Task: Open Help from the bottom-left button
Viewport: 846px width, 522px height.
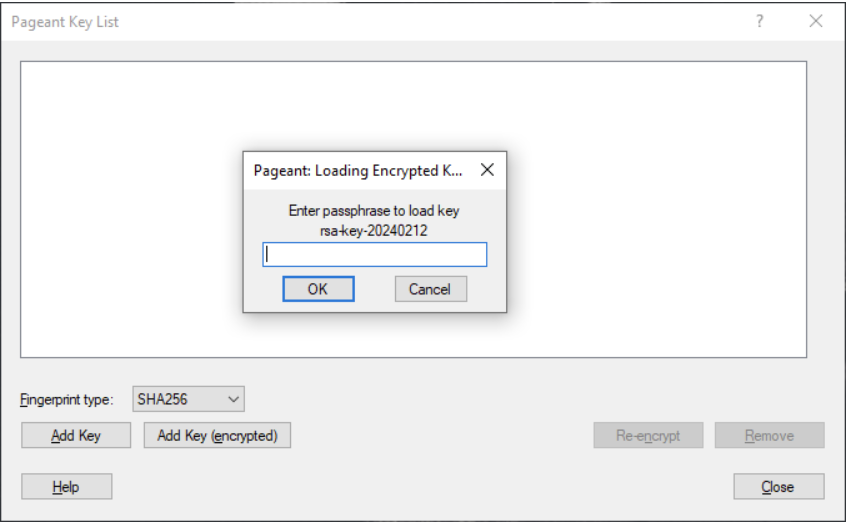Action: [66, 486]
